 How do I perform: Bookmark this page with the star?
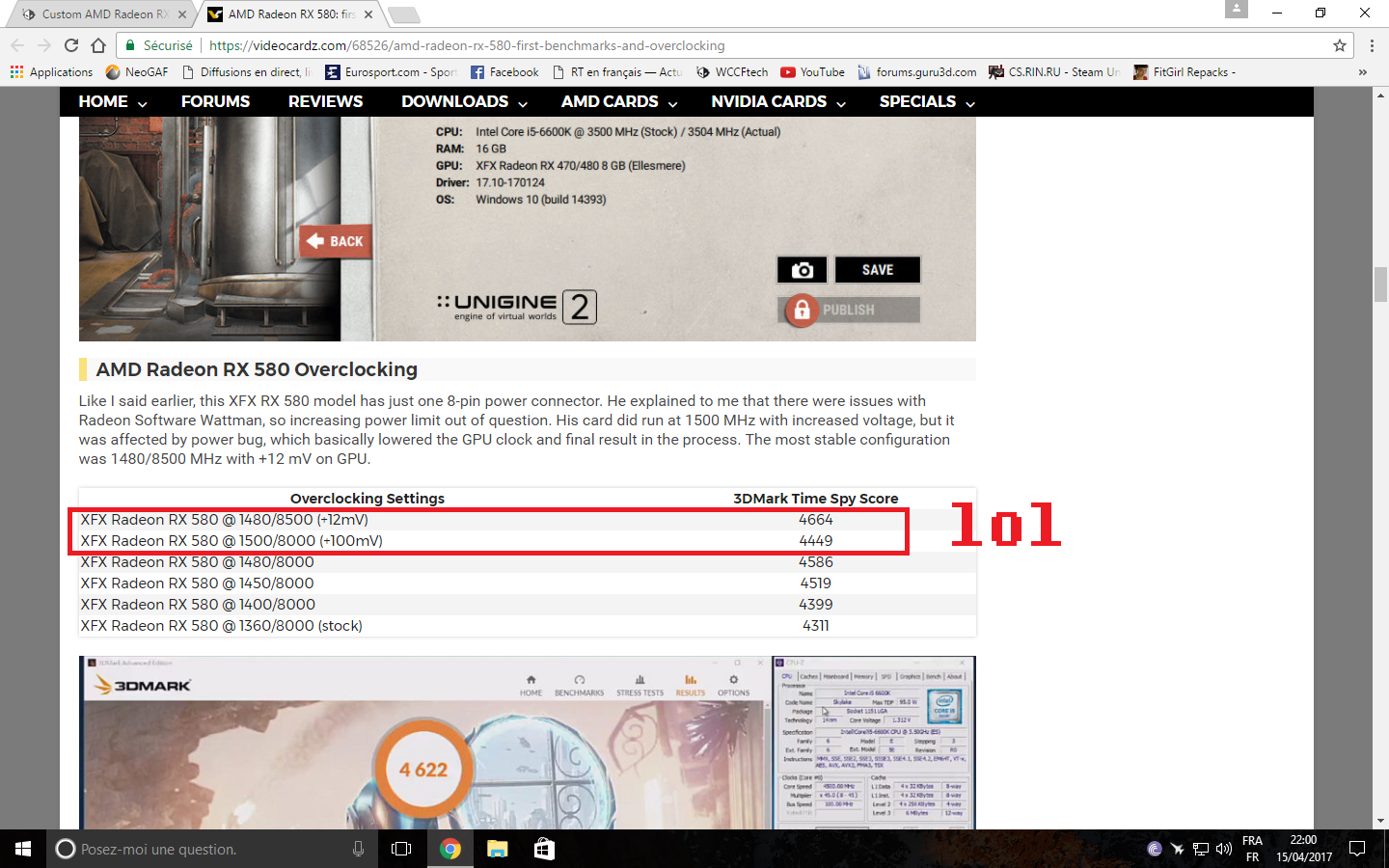point(1340,45)
